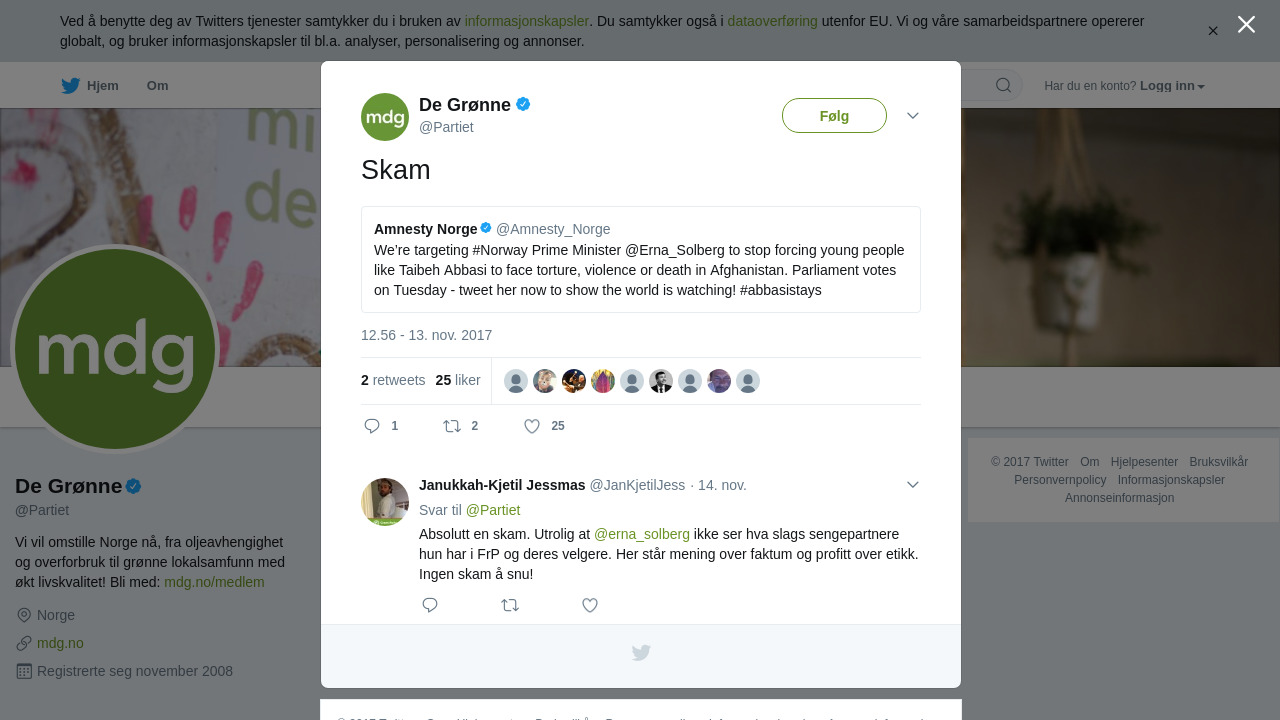Open the Om menu item
The image size is (1280, 720).
(x=157, y=86)
